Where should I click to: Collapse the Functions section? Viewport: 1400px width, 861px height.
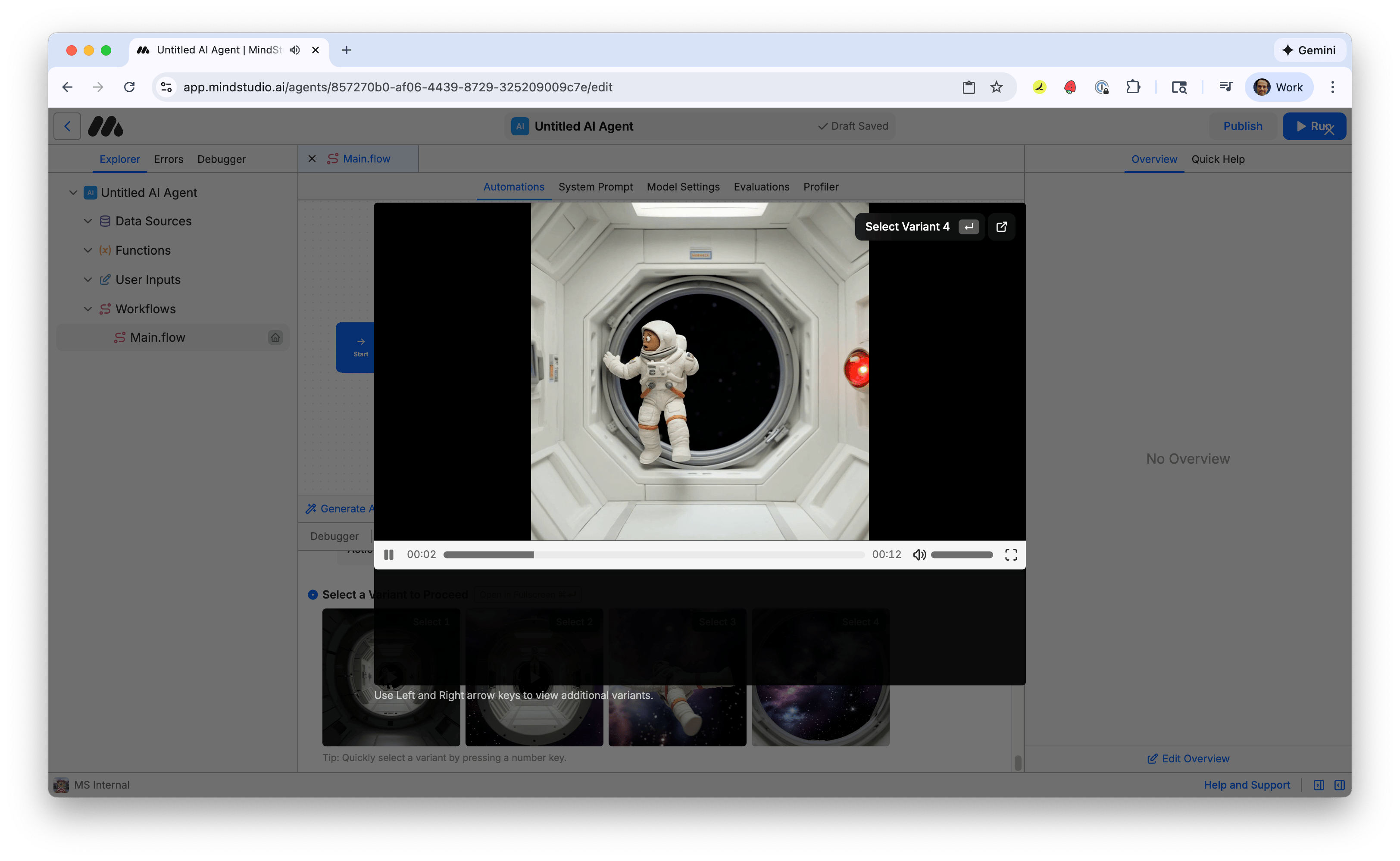(x=87, y=250)
